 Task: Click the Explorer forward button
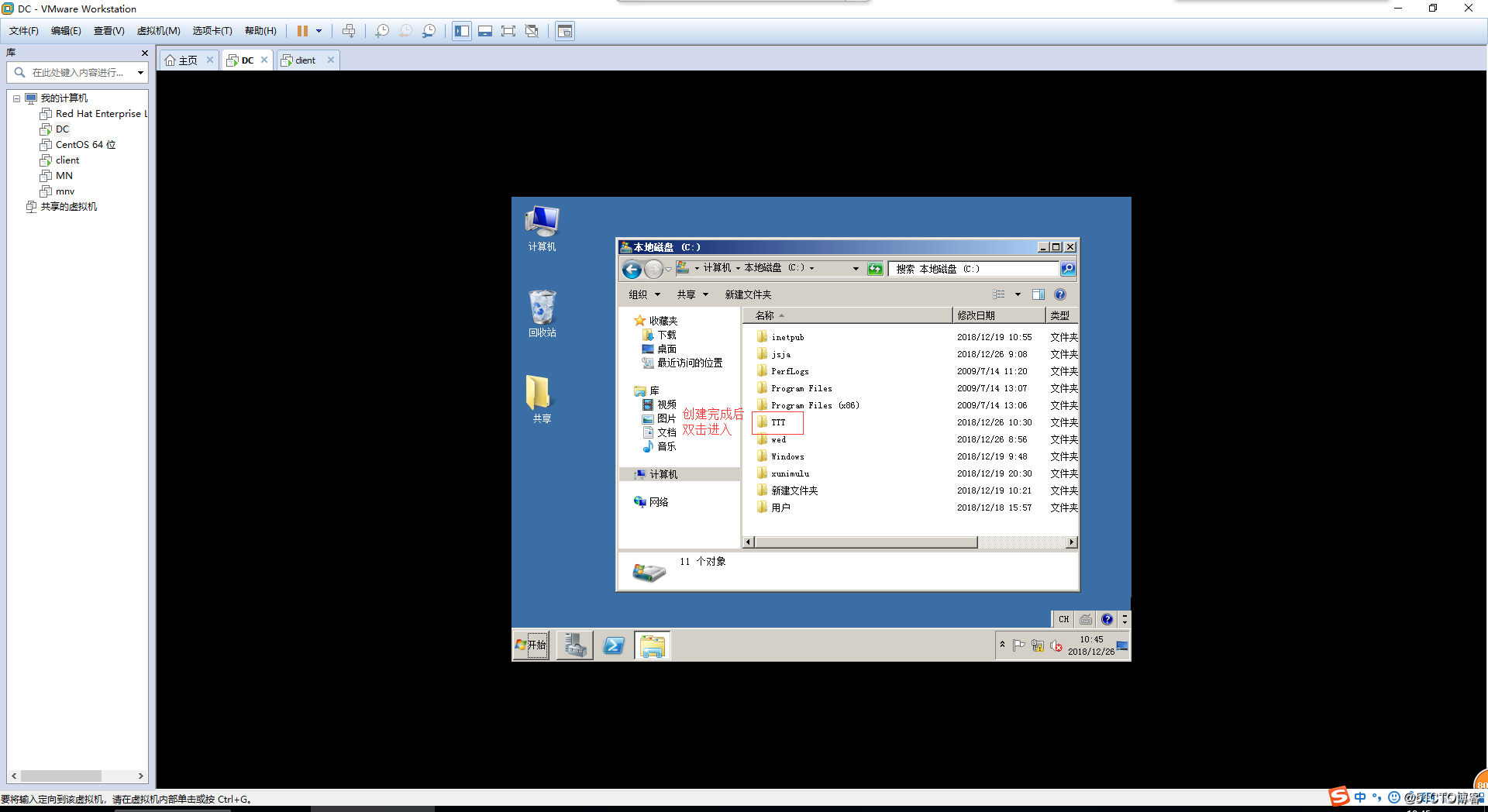pos(653,269)
